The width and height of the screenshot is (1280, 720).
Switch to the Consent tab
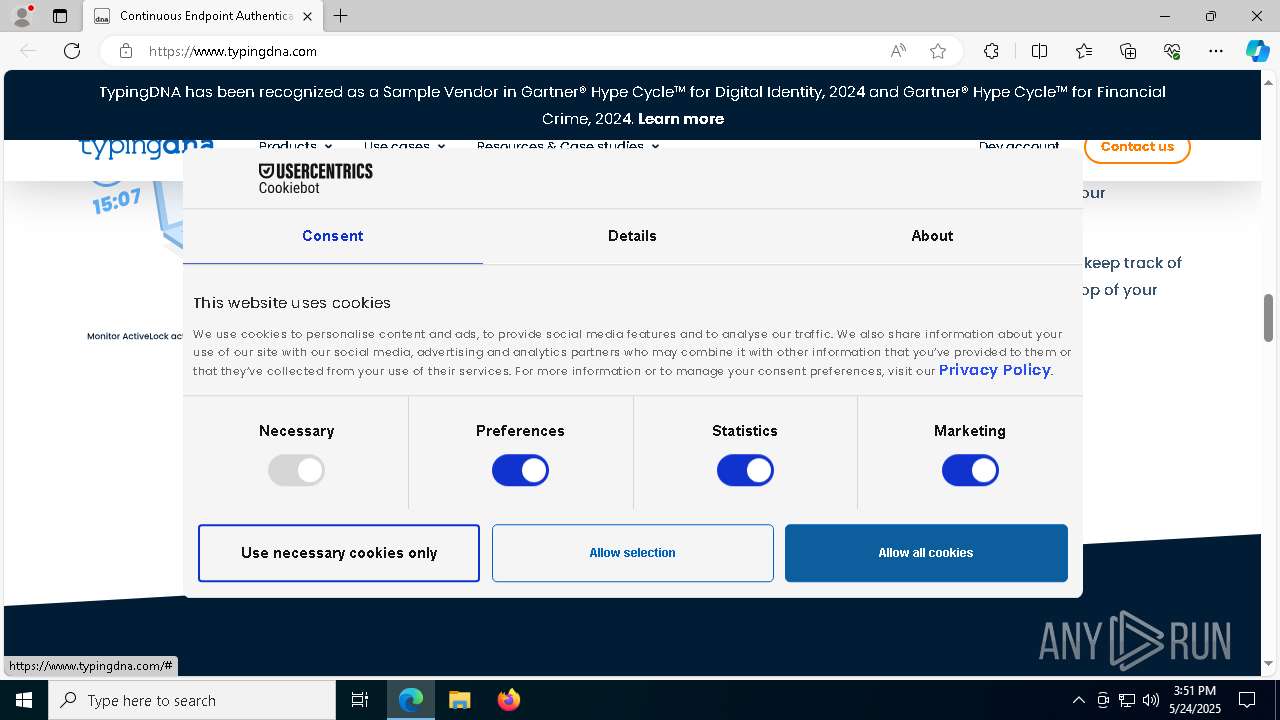pyautogui.click(x=333, y=236)
